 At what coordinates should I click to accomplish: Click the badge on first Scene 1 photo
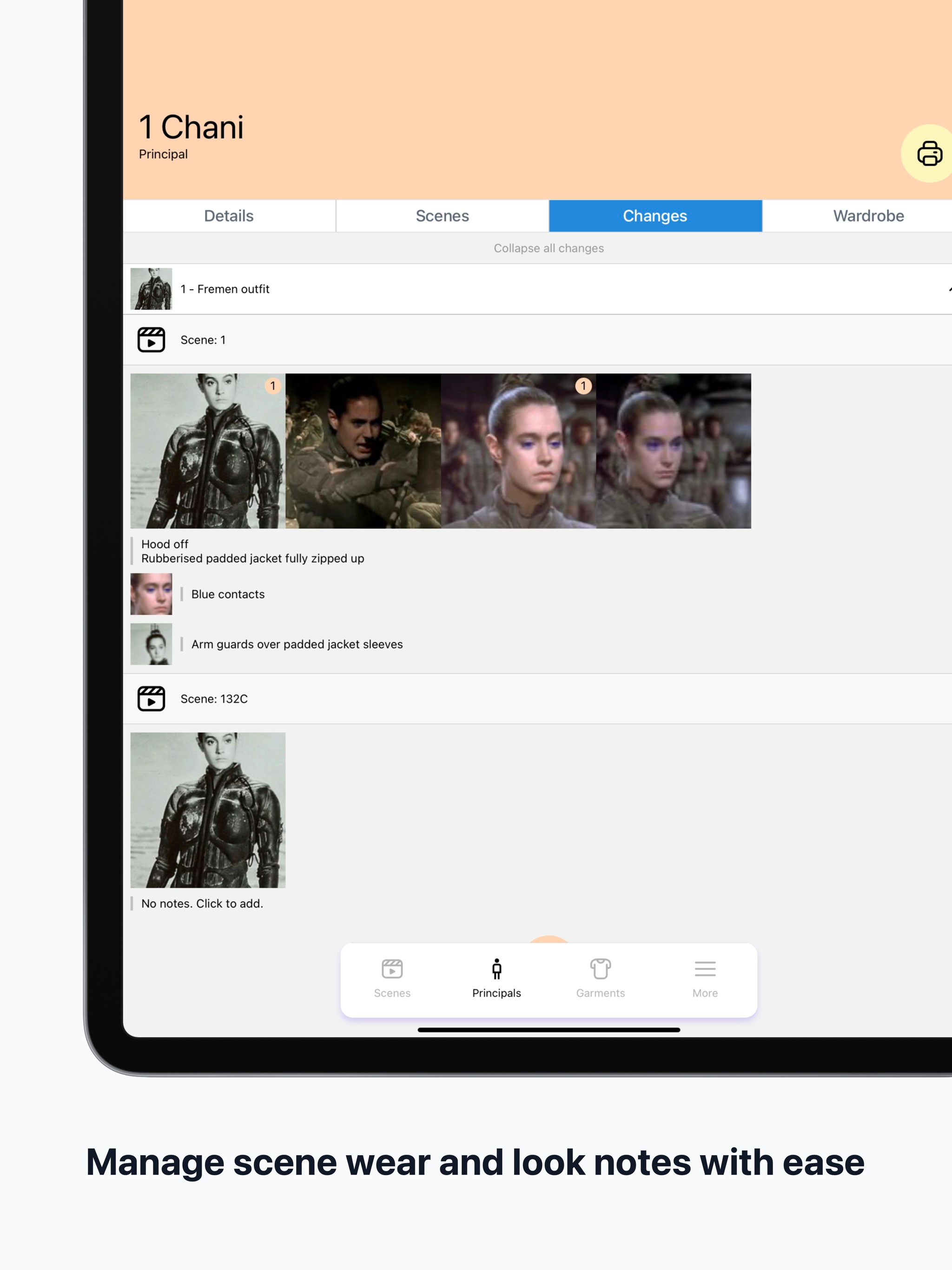tap(273, 386)
